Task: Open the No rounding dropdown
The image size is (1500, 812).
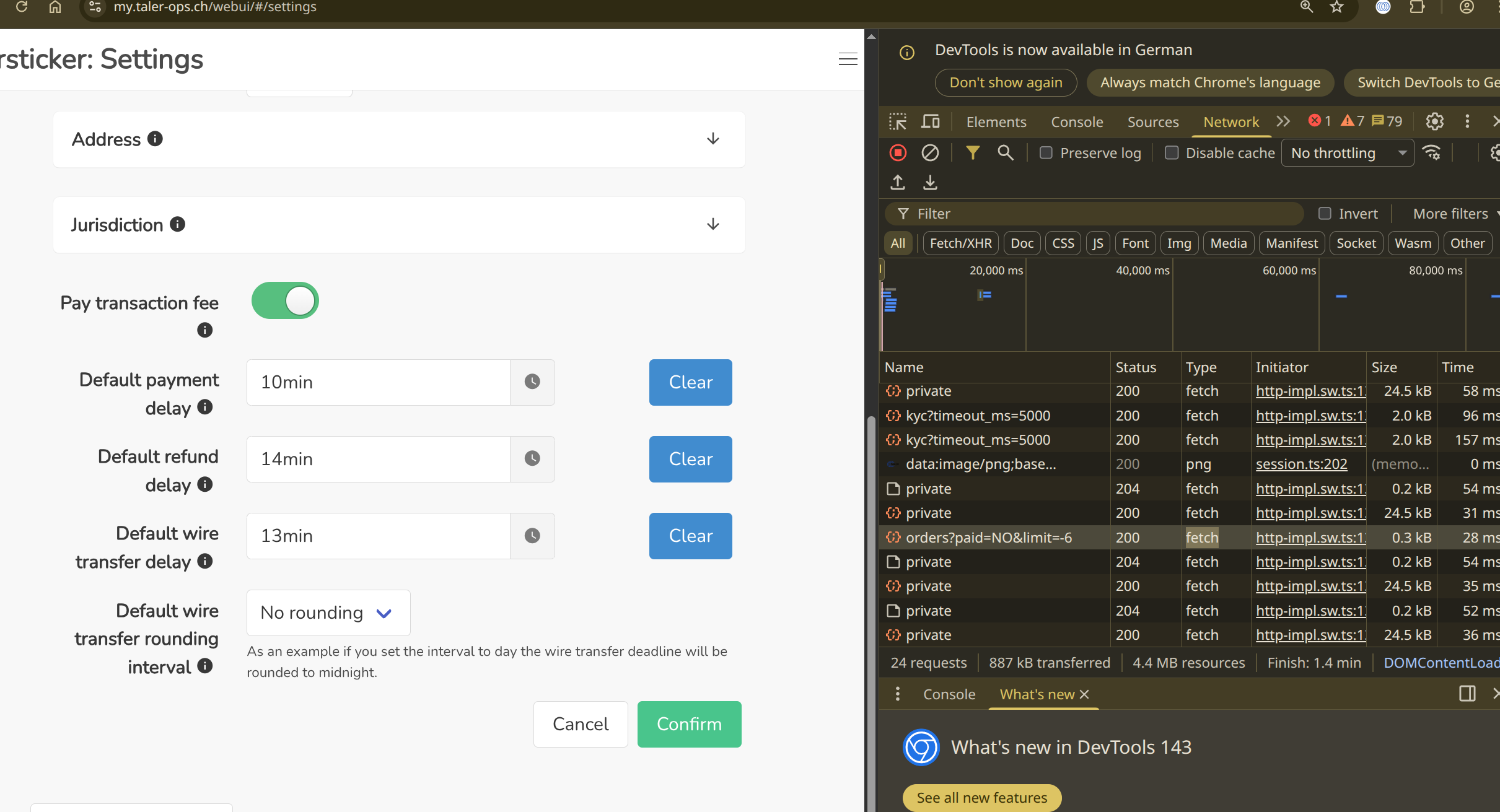Action: point(328,613)
